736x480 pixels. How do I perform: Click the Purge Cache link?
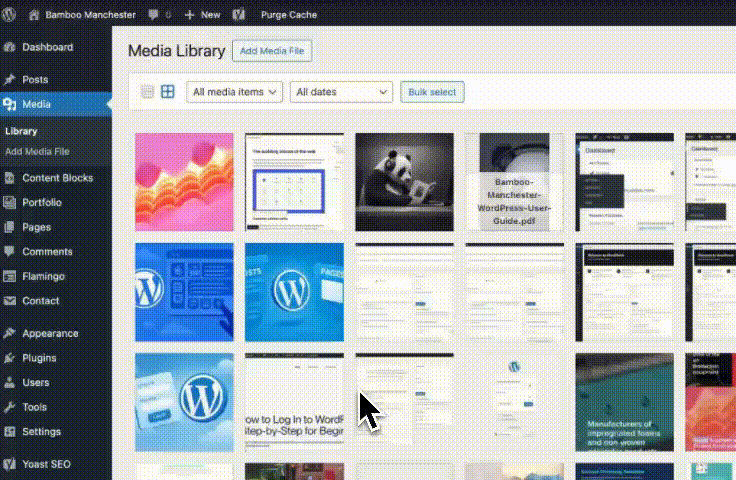point(289,15)
